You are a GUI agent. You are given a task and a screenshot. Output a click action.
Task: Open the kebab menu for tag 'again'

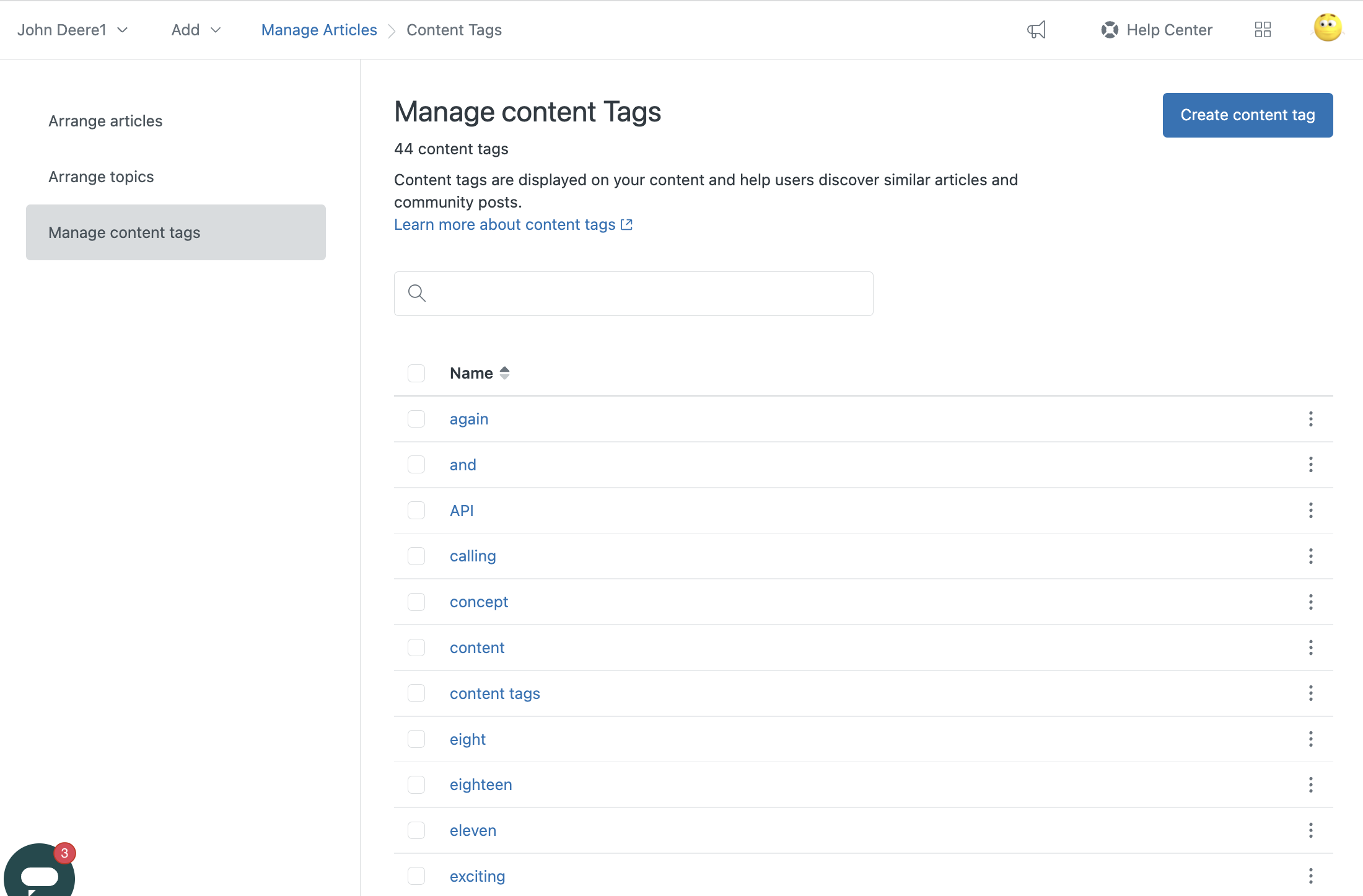pos(1311,419)
